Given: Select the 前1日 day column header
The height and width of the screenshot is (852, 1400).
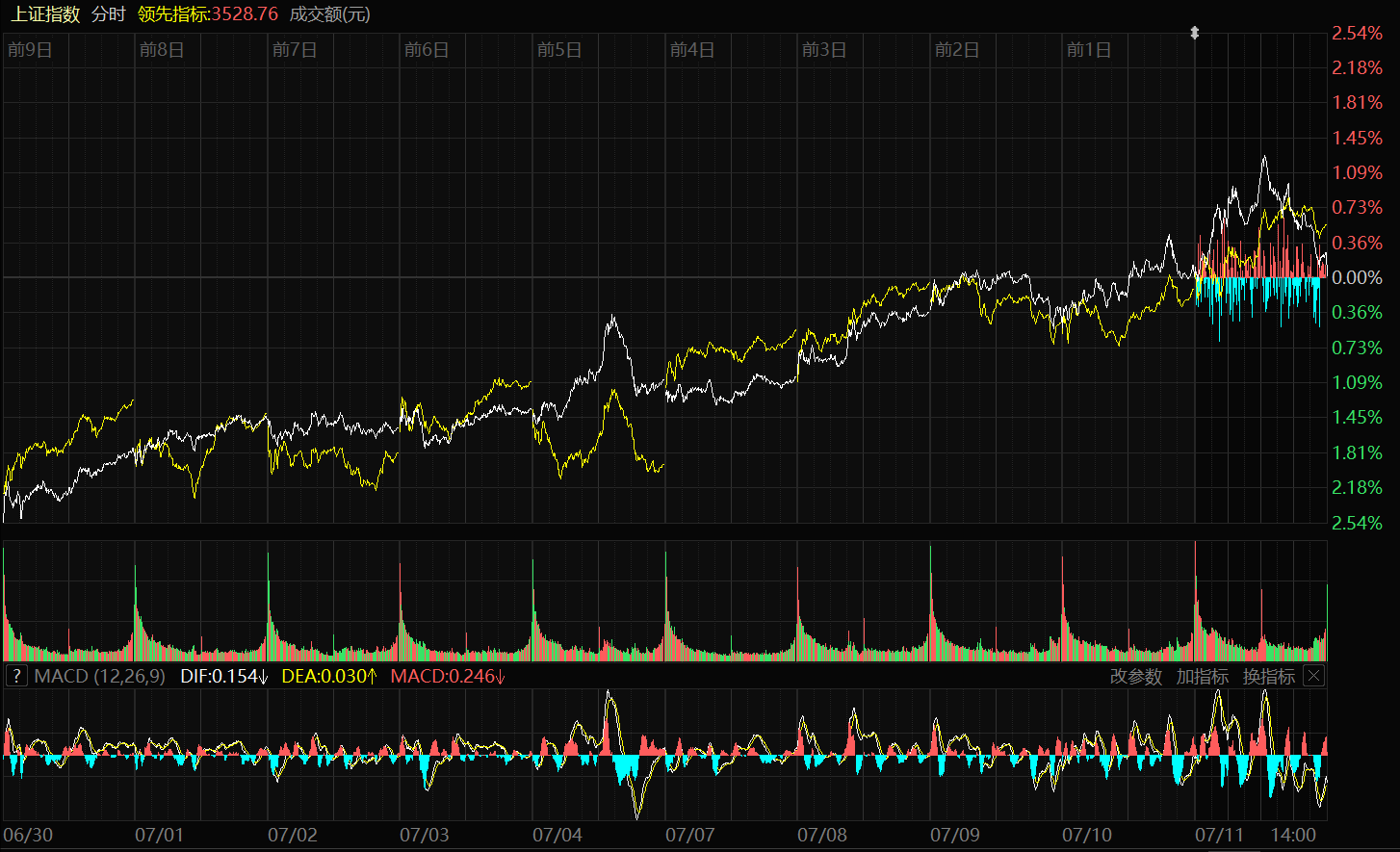Looking at the screenshot, I should pyautogui.click(x=1089, y=50).
